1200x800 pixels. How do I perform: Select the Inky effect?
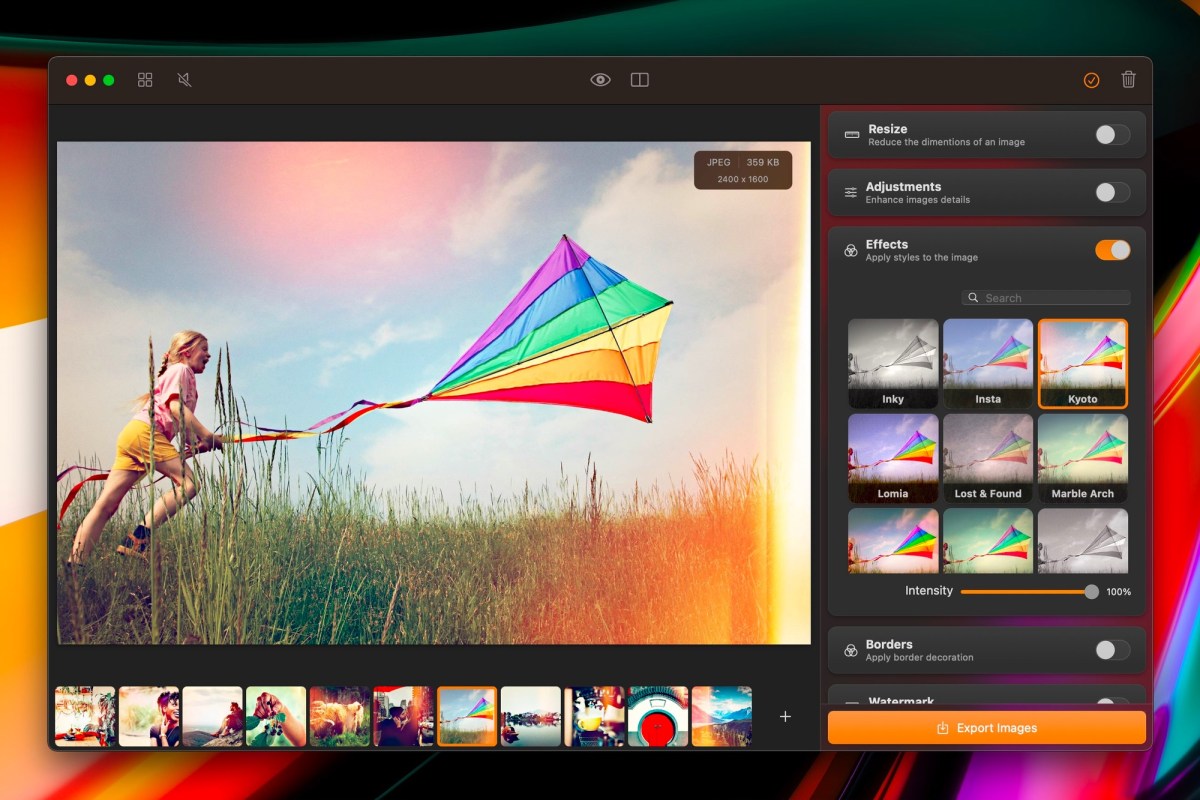(893, 364)
